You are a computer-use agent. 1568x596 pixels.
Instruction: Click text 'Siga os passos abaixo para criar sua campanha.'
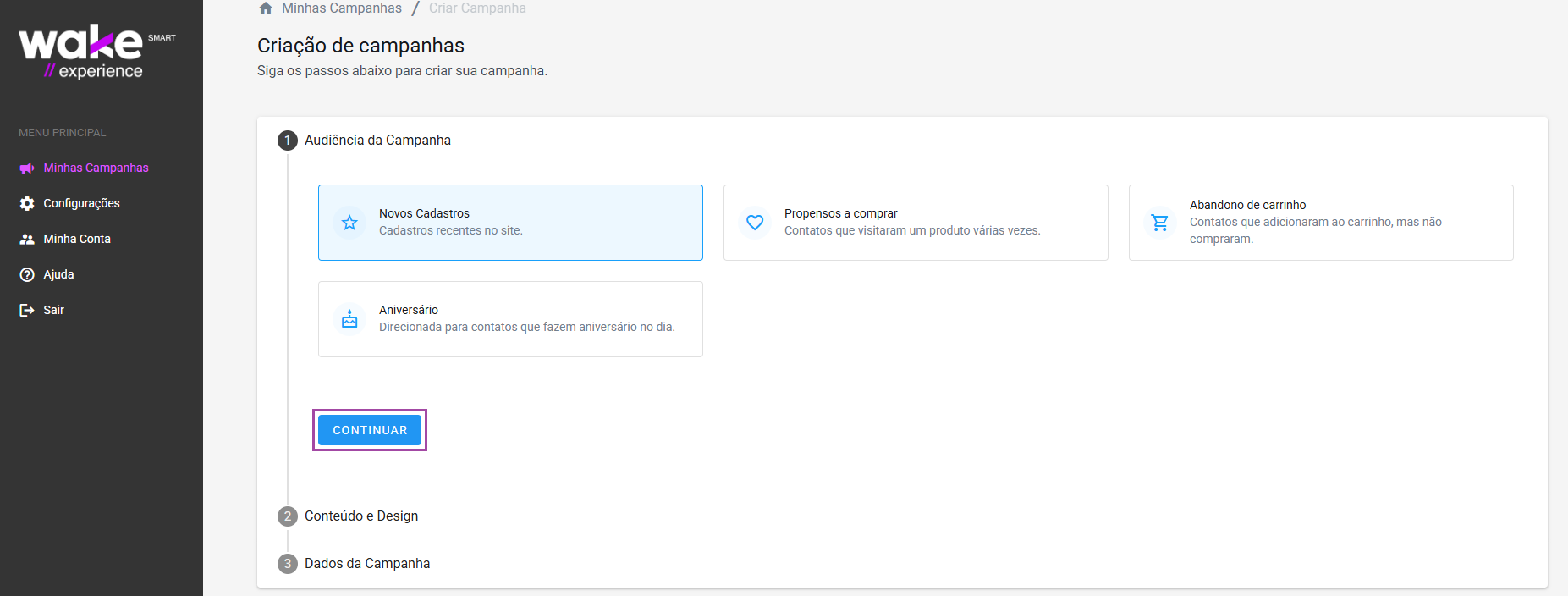pos(403,71)
